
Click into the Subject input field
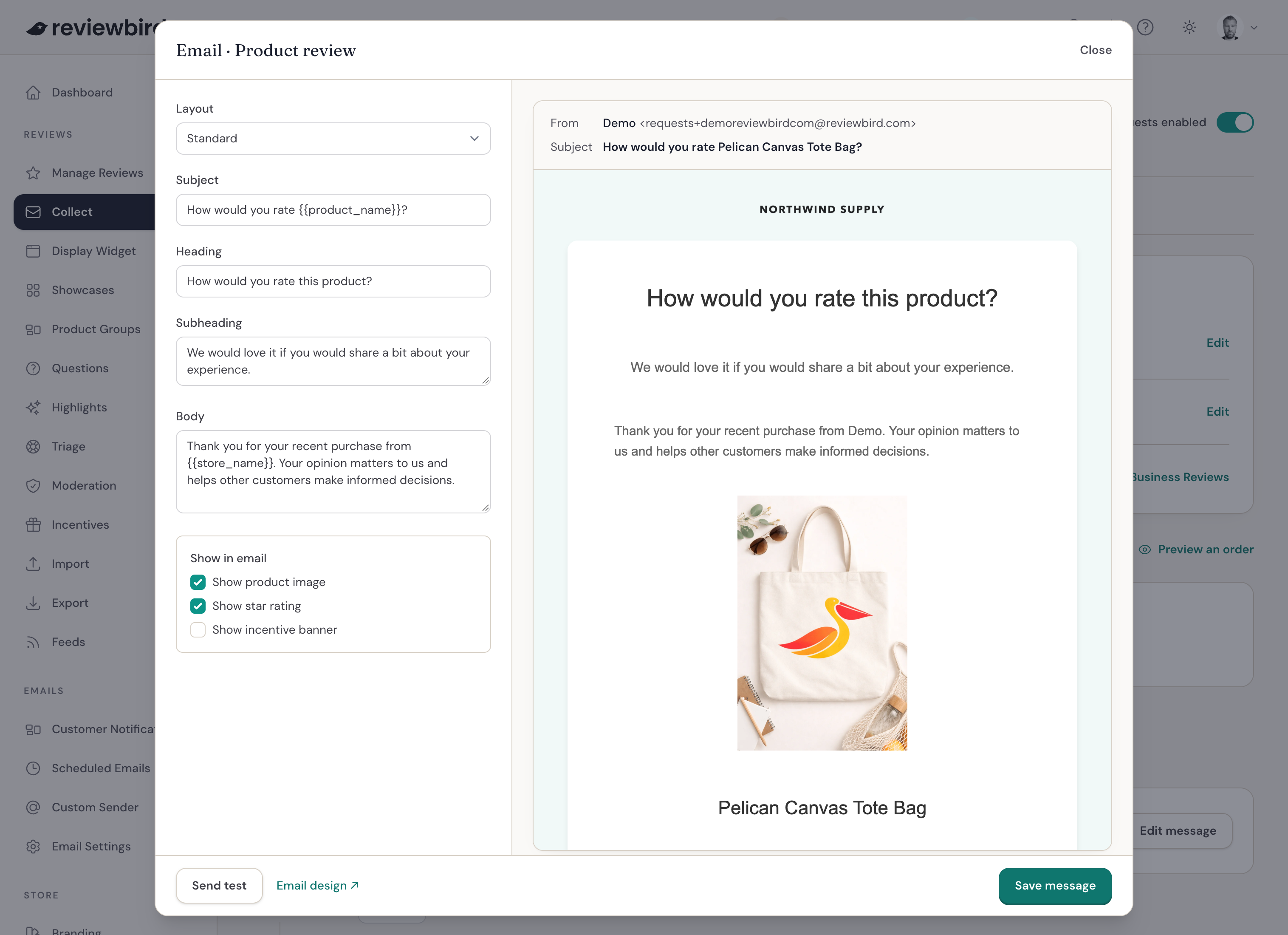(x=333, y=210)
